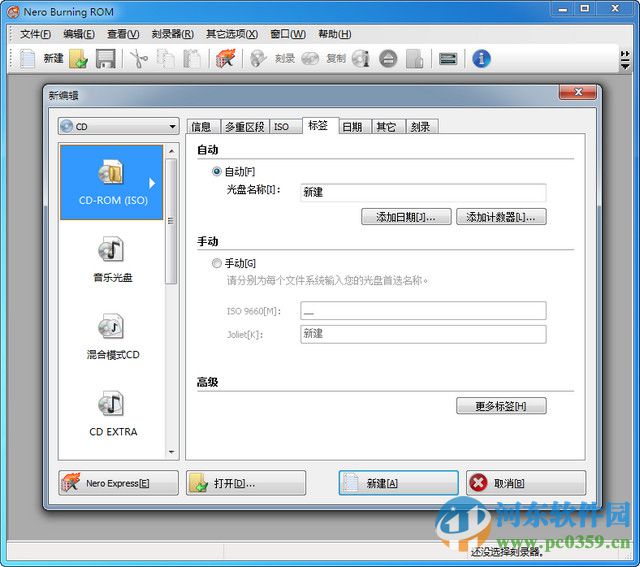Click the Save floppy disk icon
The width and height of the screenshot is (640, 567).
(x=106, y=59)
